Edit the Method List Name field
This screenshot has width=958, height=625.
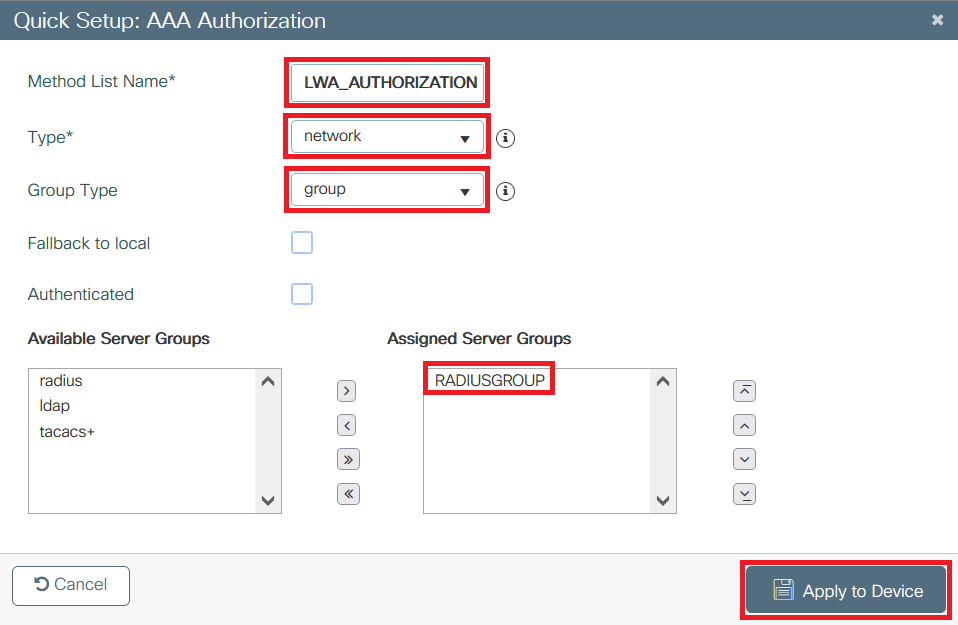tap(386, 83)
